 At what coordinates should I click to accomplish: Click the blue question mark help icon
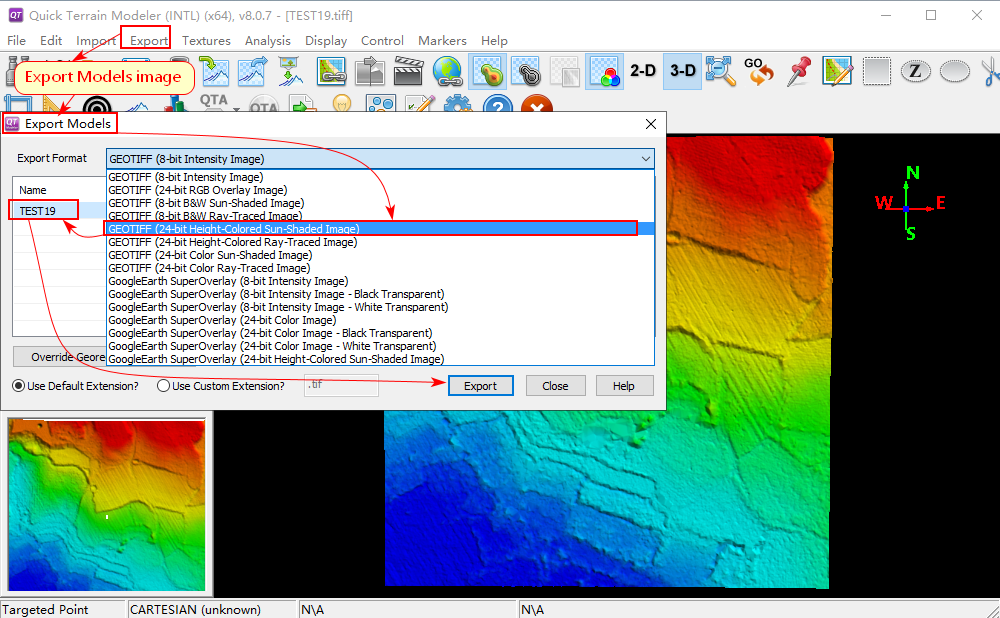[497, 104]
